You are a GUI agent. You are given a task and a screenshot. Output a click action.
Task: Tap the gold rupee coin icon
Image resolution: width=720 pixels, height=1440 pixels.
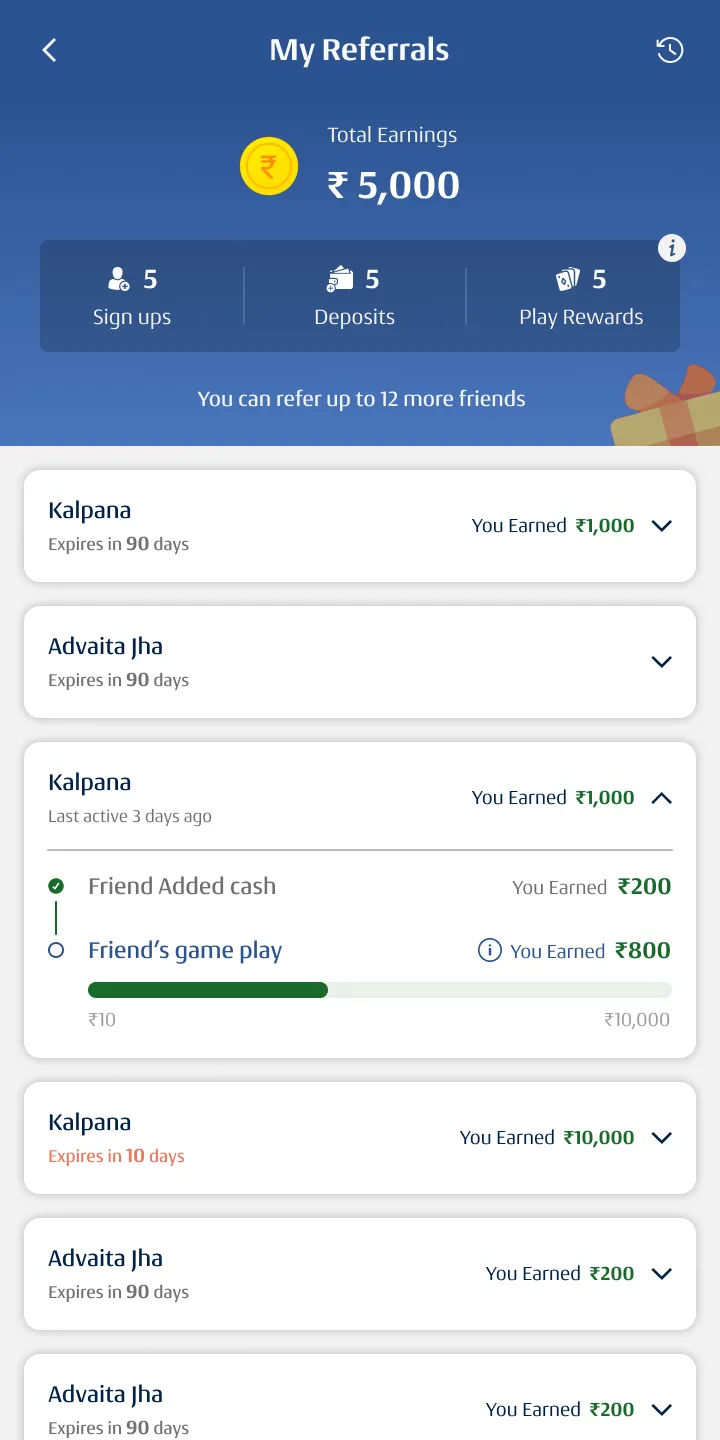point(269,166)
